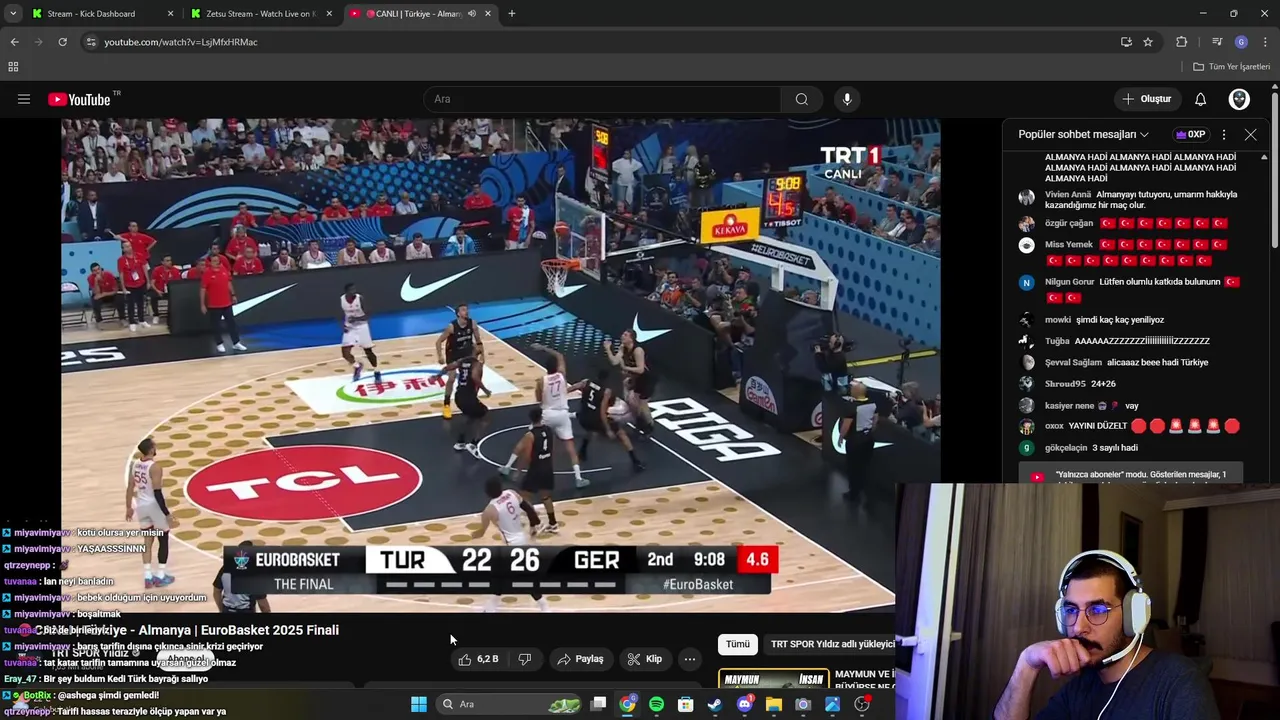Screen dimensions: 1280x720
Task: Mute the YouTube tab via speaker icon
Action: (x=471, y=14)
